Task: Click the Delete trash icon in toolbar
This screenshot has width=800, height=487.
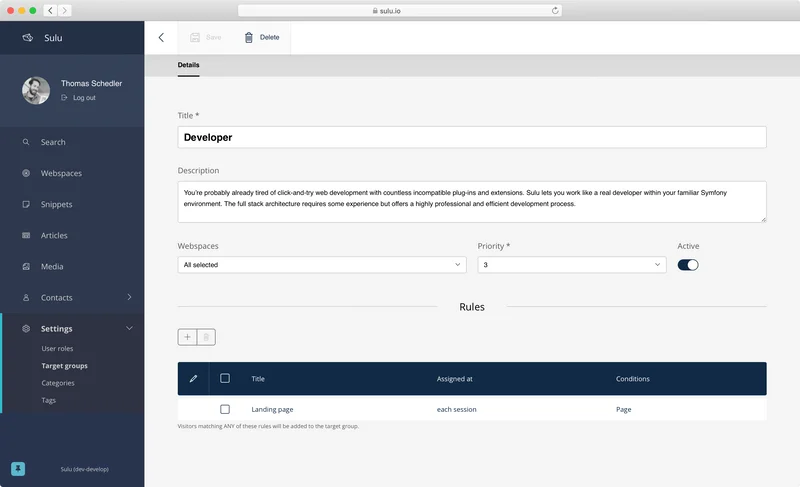Action: pyautogui.click(x=249, y=37)
